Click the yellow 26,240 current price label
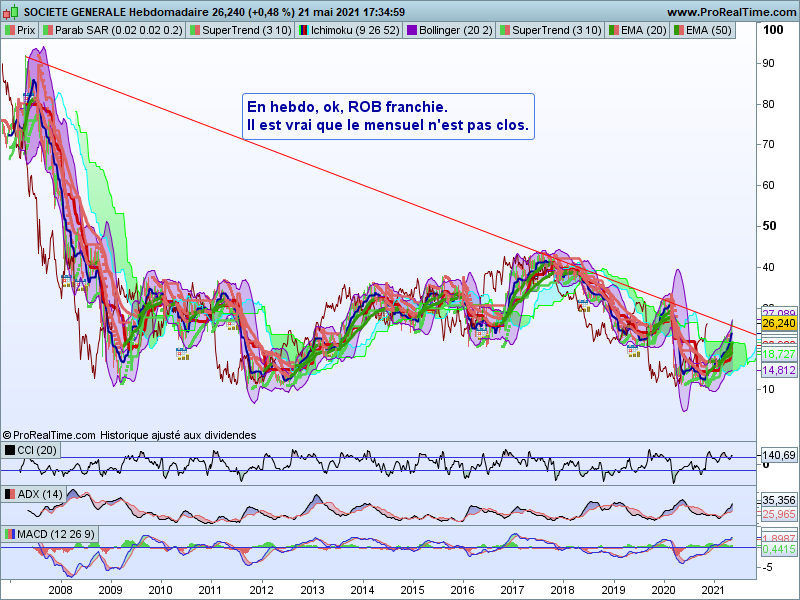This screenshot has width=800, height=600. point(778,324)
